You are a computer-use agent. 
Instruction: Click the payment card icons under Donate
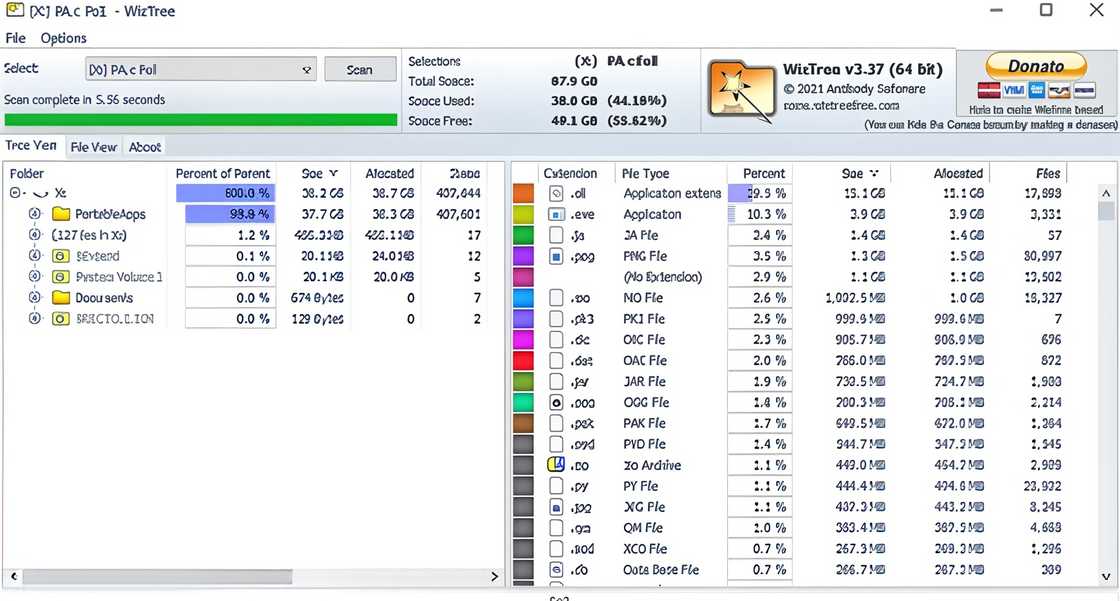click(1034, 91)
